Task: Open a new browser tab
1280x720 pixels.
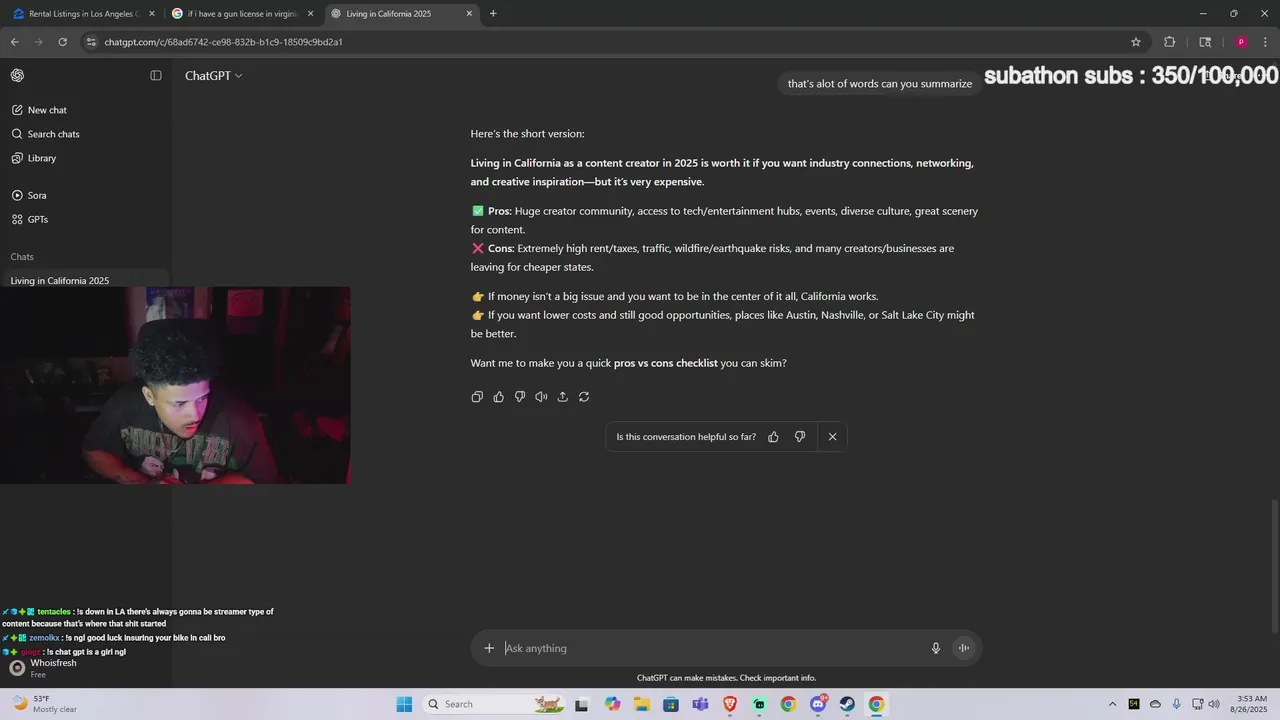Action: (x=493, y=14)
